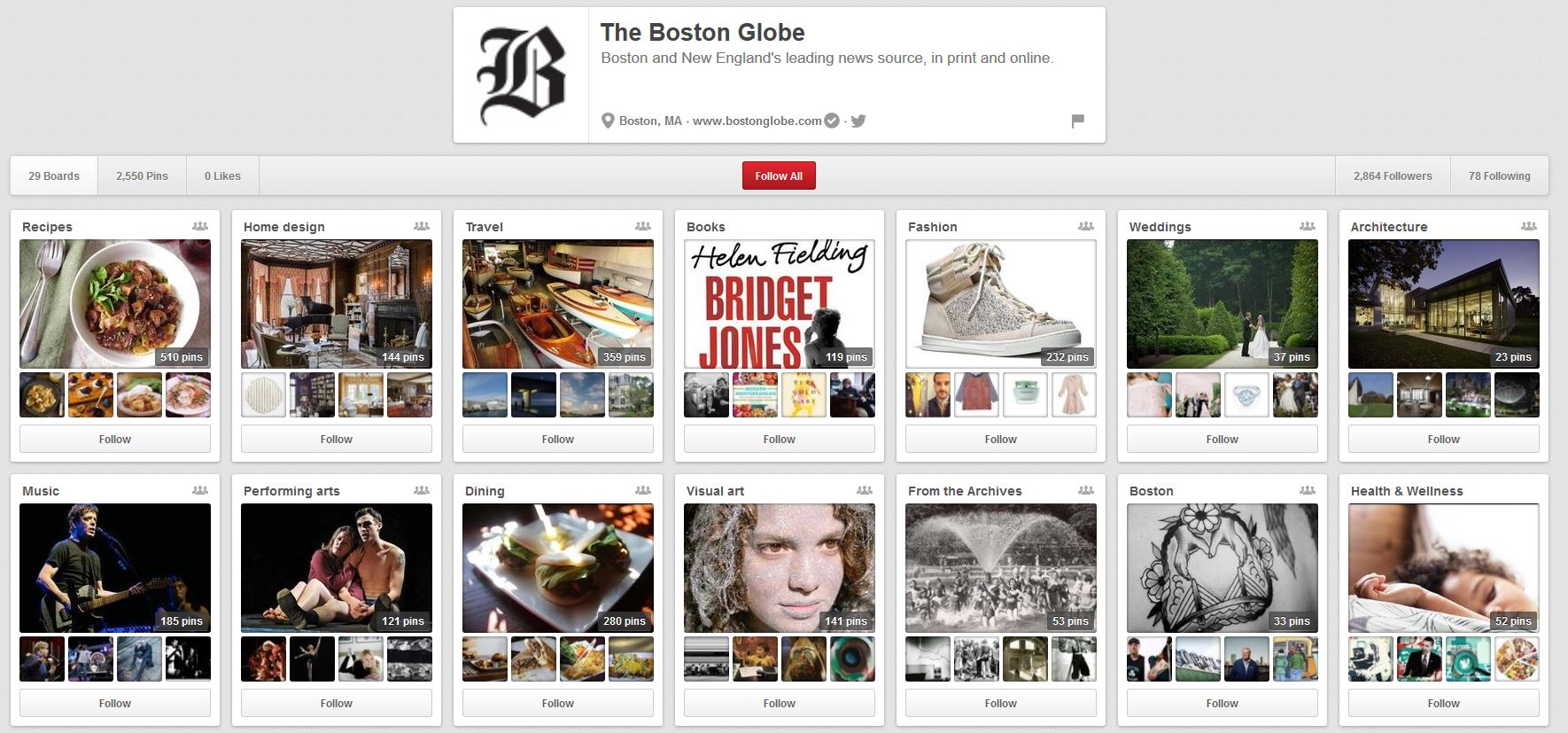Follow the Boston board
The height and width of the screenshot is (733, 1568).
(1223, 703)
